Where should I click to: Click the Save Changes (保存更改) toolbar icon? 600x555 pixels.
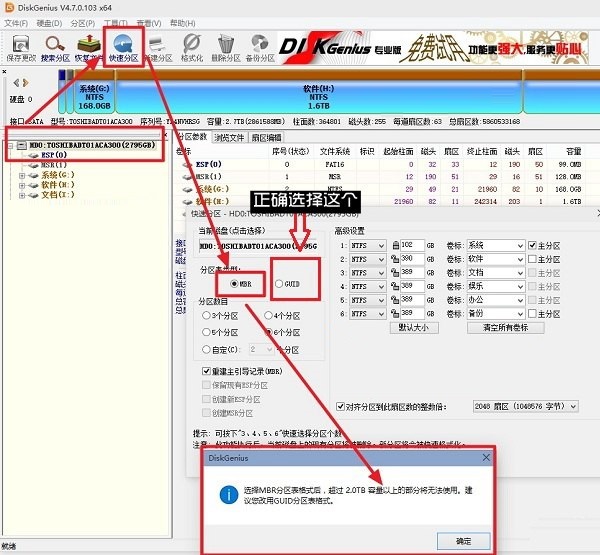click(x=21, y=48)
